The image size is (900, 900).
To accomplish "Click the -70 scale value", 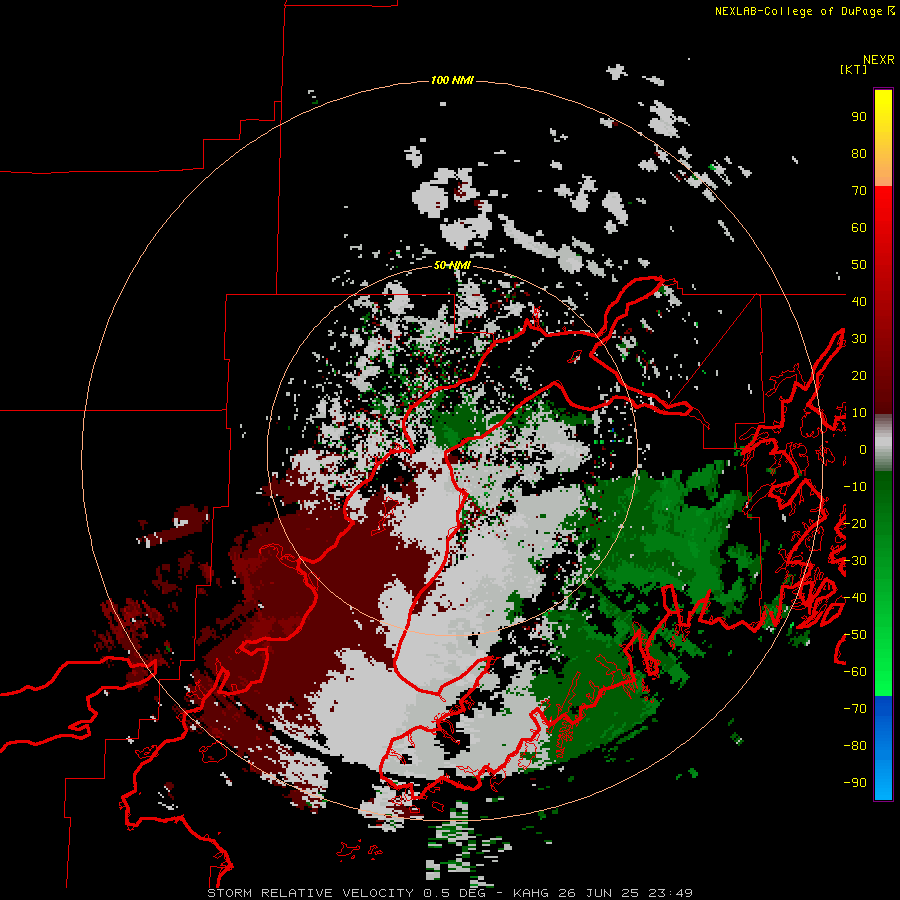I will click(855, 709).
